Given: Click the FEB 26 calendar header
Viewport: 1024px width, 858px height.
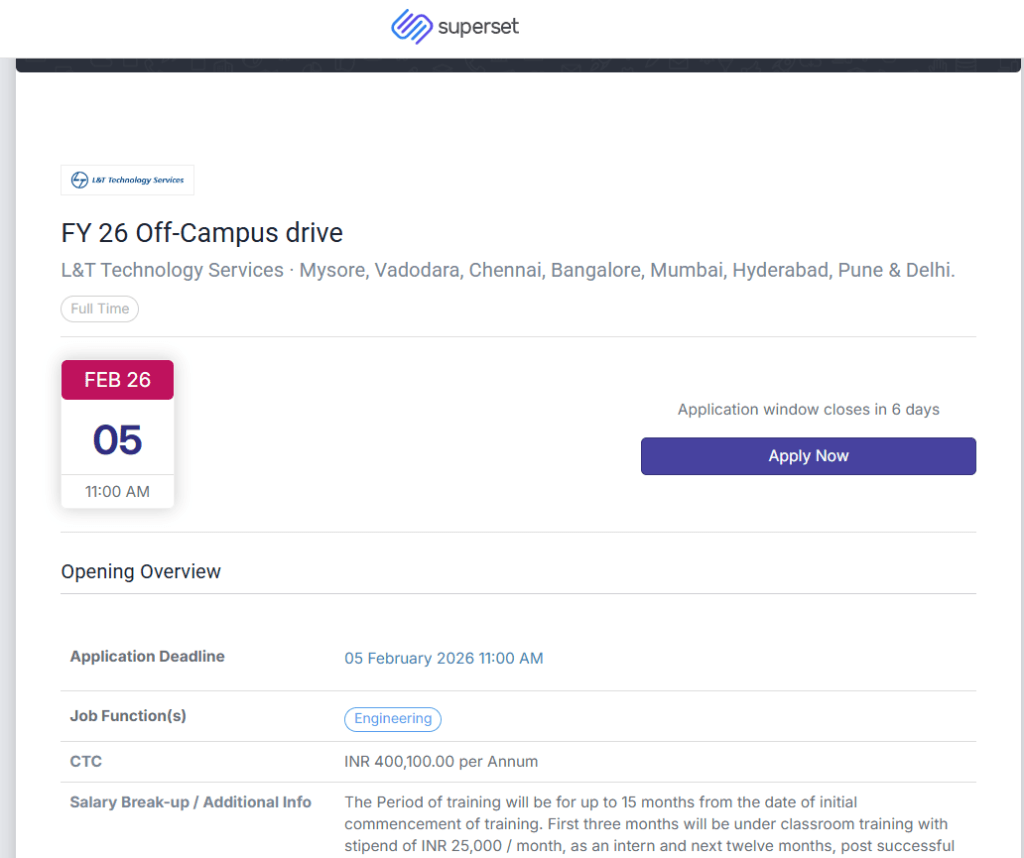Looking at the screenshot, I should click(117, 380).
